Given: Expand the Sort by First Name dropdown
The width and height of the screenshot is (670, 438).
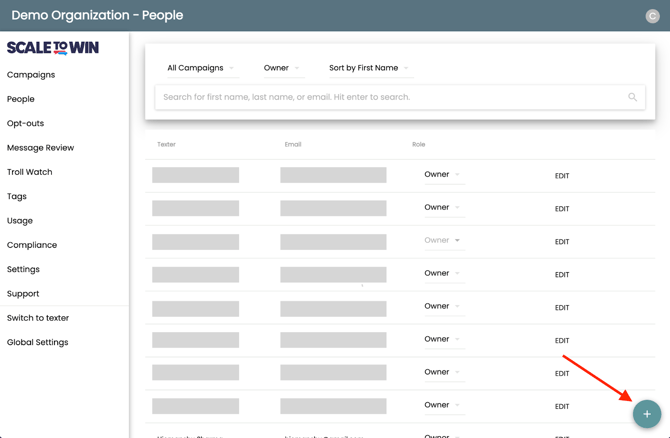Looking at the screenshot, I should (368, 68).
